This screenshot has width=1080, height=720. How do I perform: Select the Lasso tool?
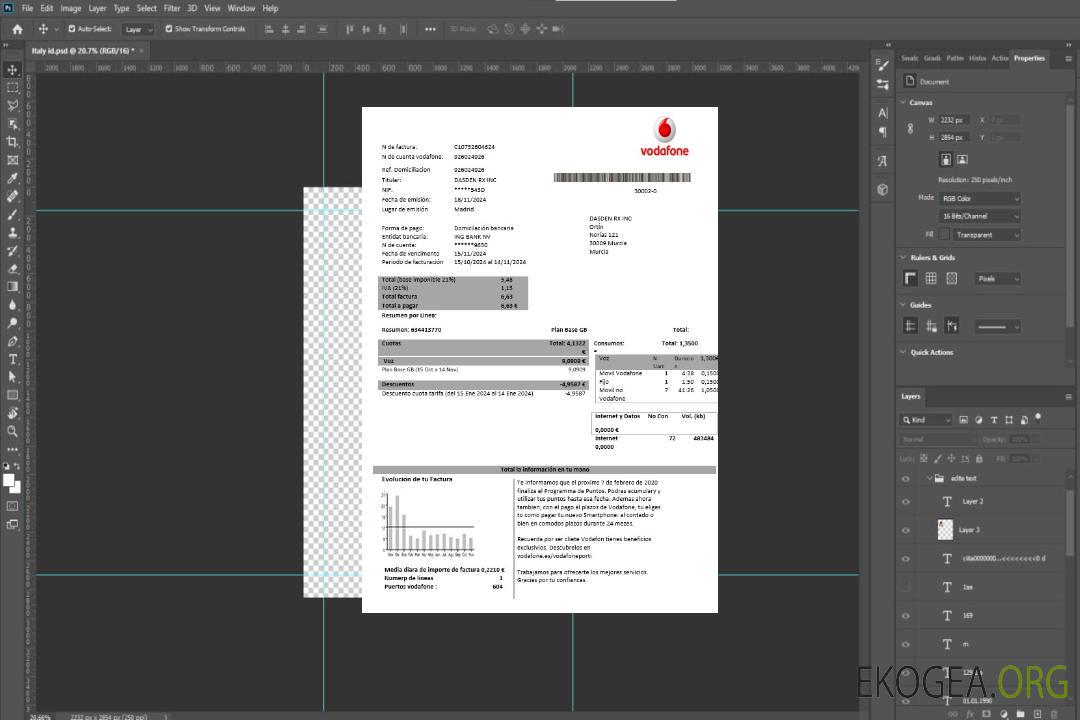[12, 105]
